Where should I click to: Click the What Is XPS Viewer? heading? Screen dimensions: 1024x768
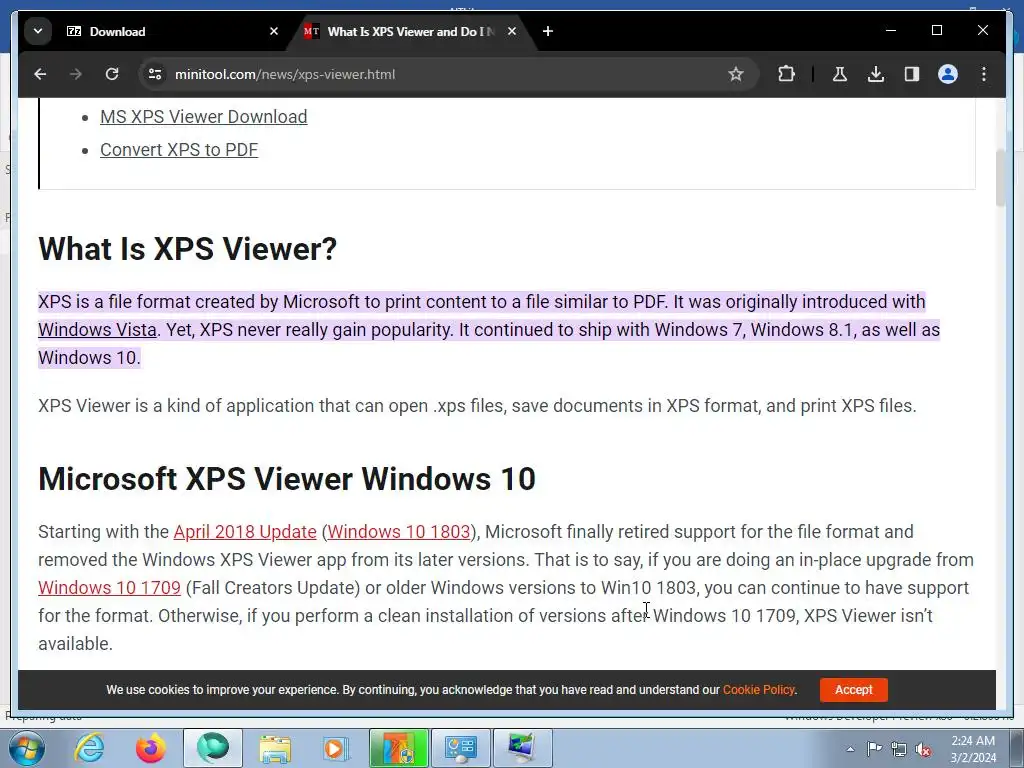point(187,249)
